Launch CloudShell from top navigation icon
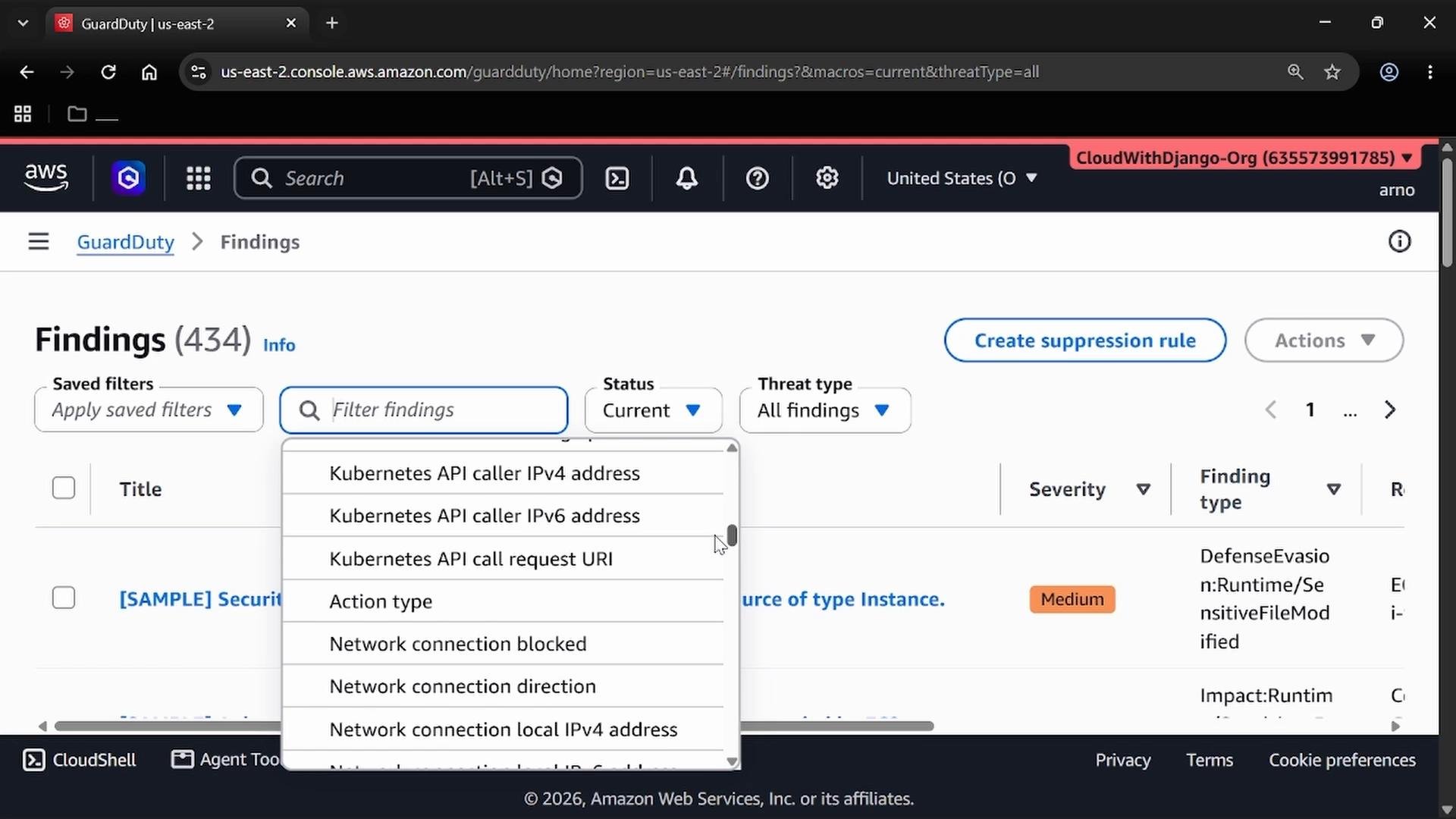The width and height of the screenshot is (1456, 819). 617,178
